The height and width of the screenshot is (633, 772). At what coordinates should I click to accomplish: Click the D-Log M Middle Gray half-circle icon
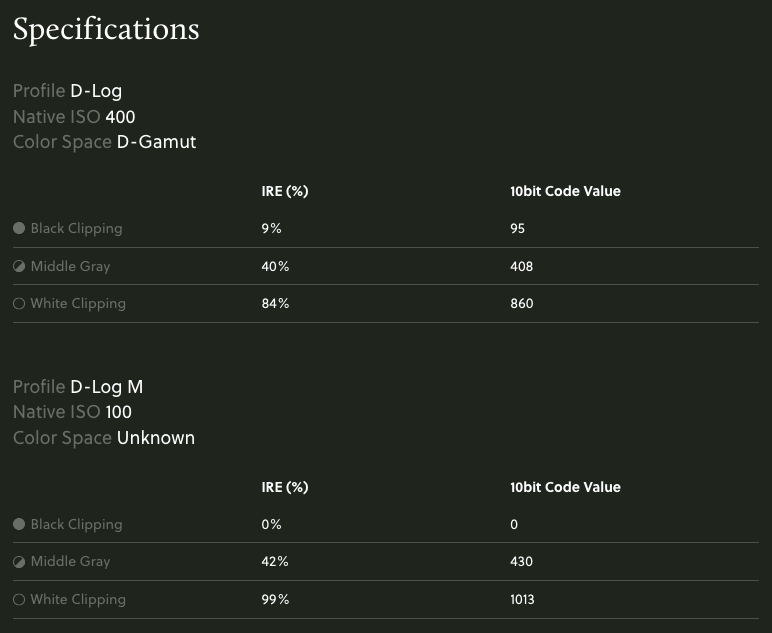click(x=19, y=562)
